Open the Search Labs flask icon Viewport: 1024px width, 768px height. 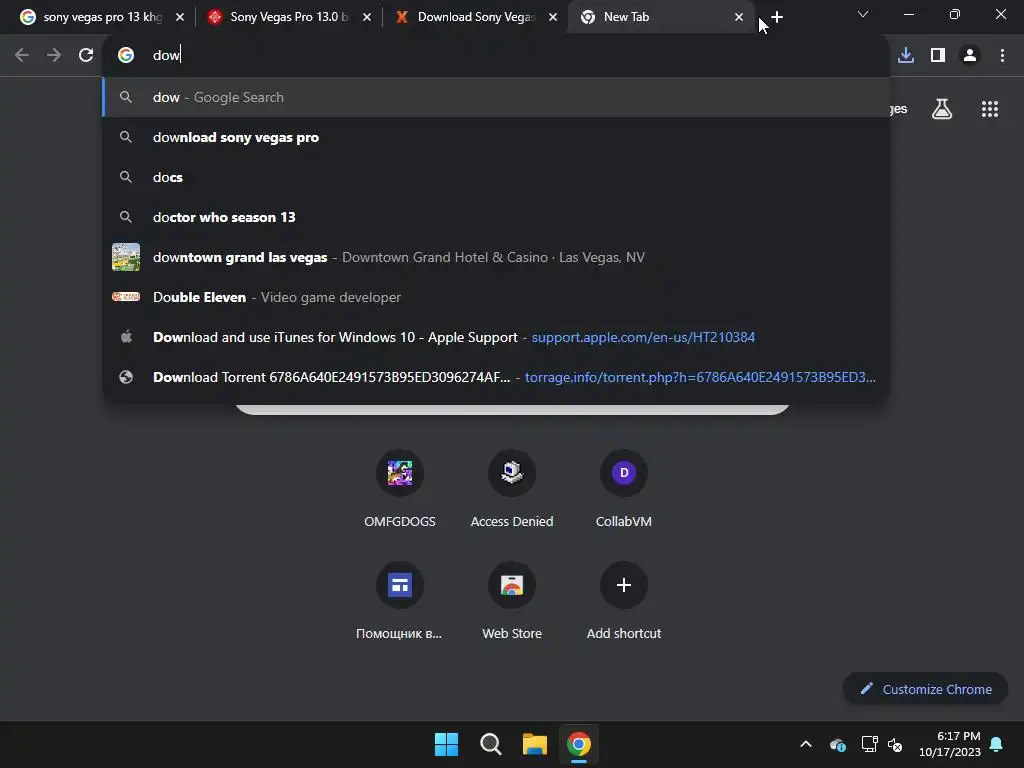pyautogui.click(x=942, y=109)
